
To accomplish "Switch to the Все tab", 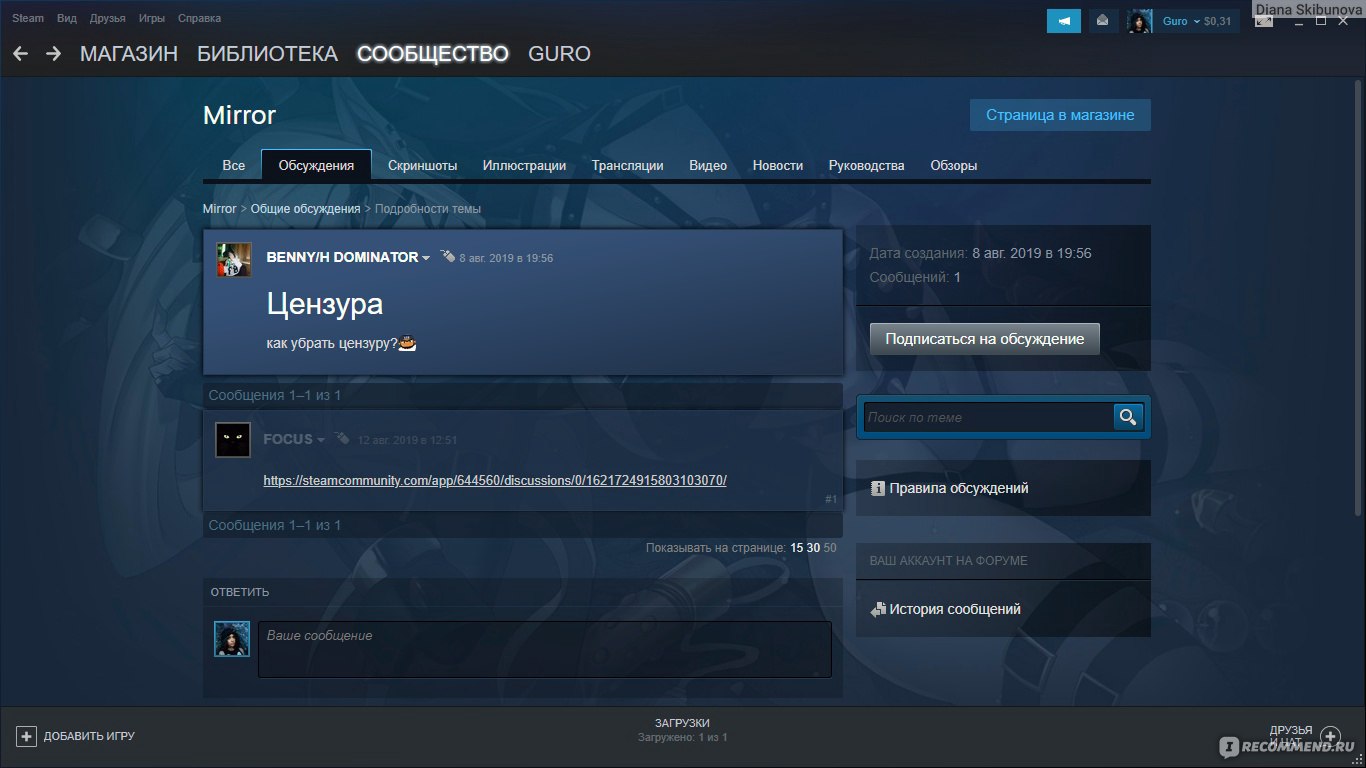I will [233, 165].
